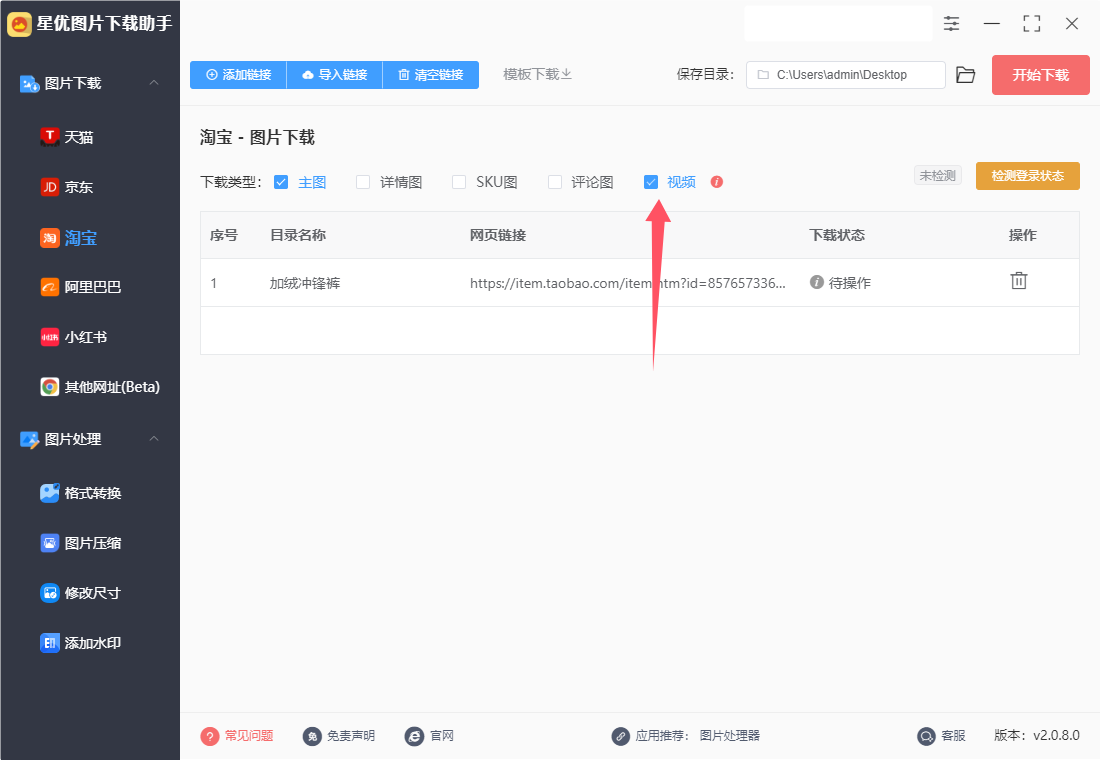Check the 详情图 checkbox
1100x760 pixels.
coord(363,182)
